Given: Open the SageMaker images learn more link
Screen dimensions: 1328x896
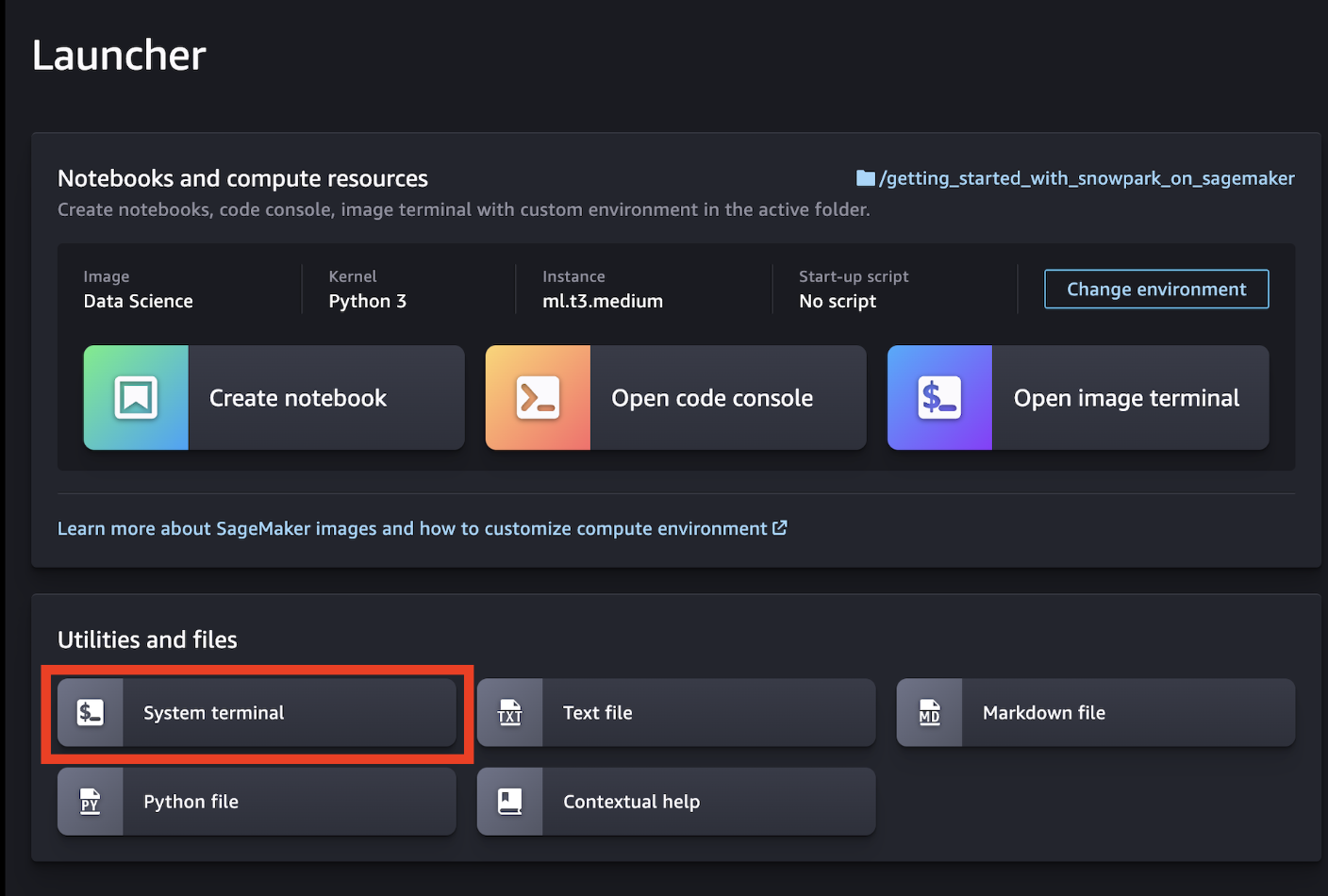Looking at the screenshot, I should tap(412, 529).
